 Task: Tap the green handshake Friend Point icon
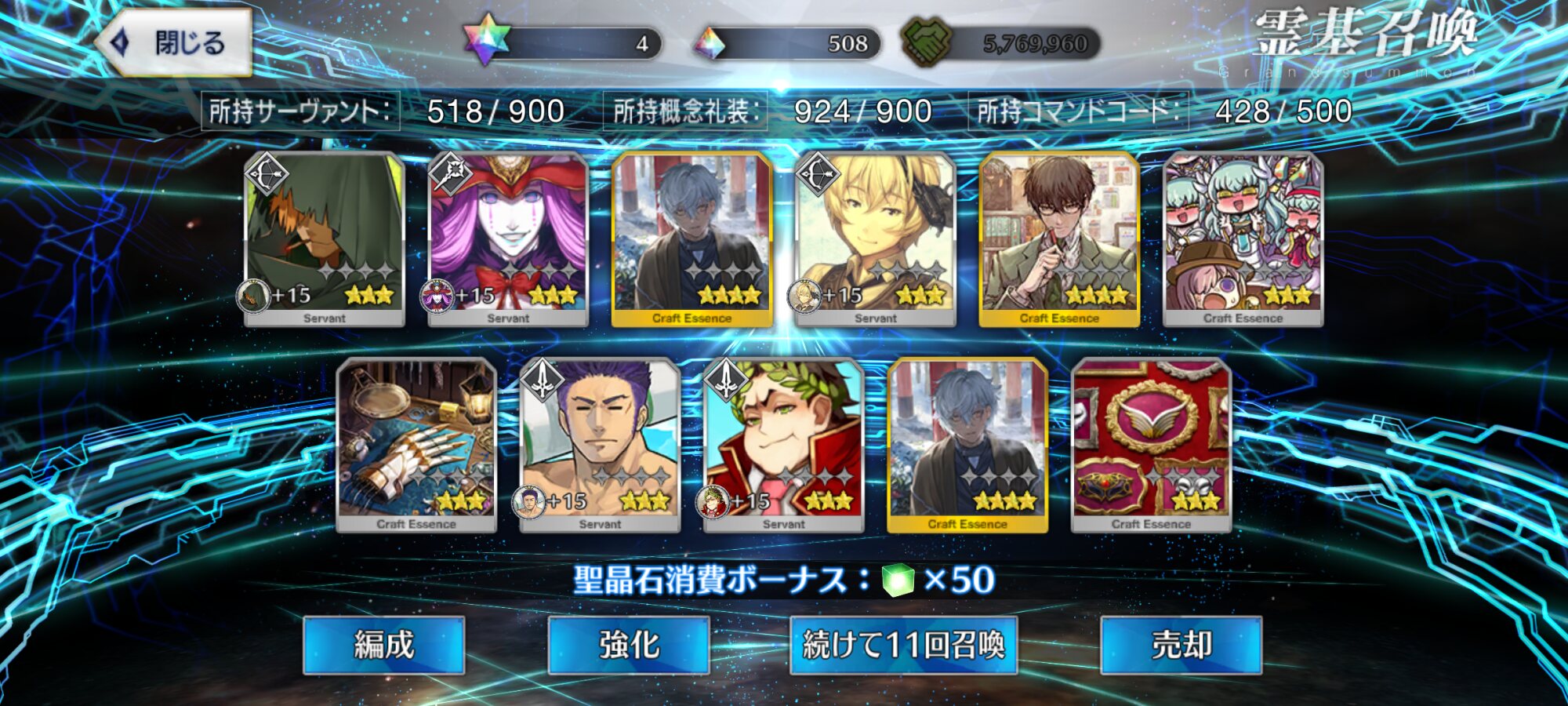(927, 41)
